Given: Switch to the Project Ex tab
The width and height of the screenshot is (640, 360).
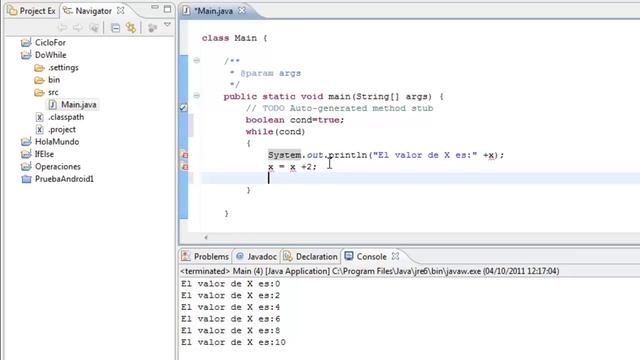Looking at the screenshot, I should coord(32,11).
